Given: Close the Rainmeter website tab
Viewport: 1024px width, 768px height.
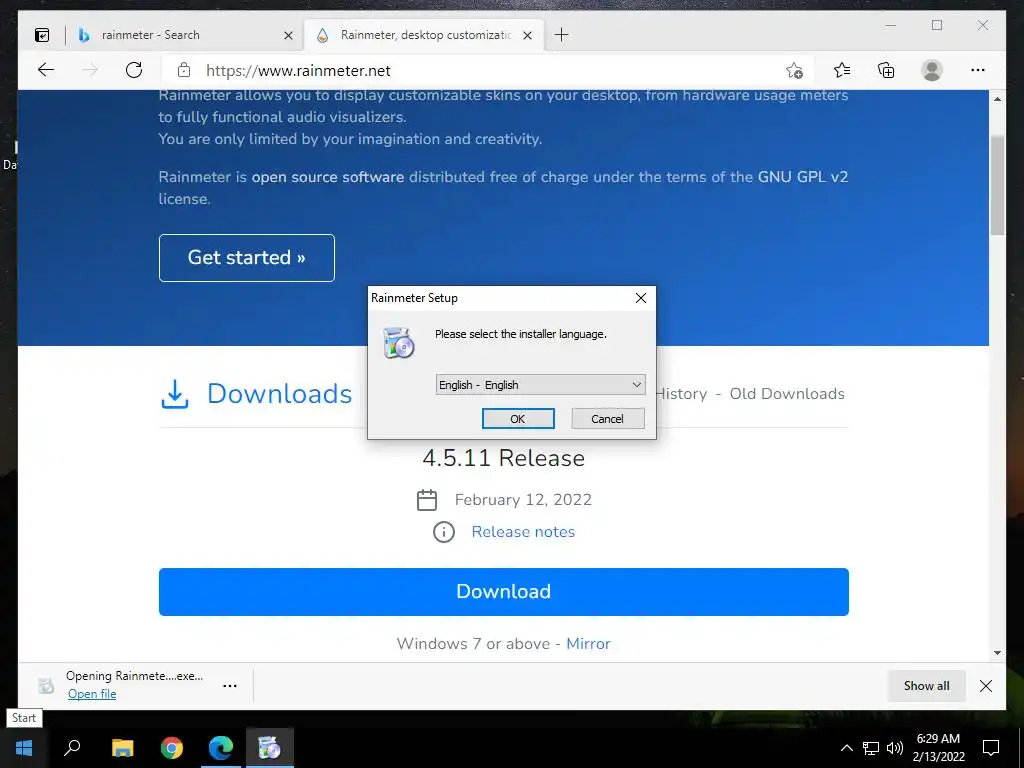Looking at the screenshot, I should click(x=528, y=35).
